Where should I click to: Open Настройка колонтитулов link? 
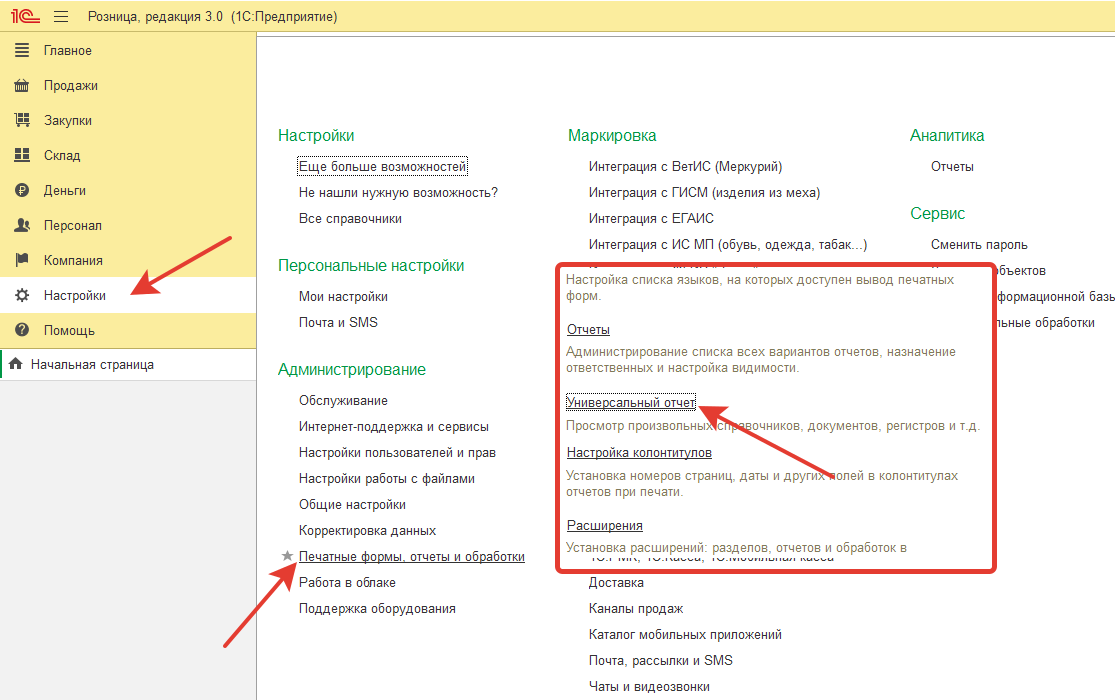click(639, 453)
